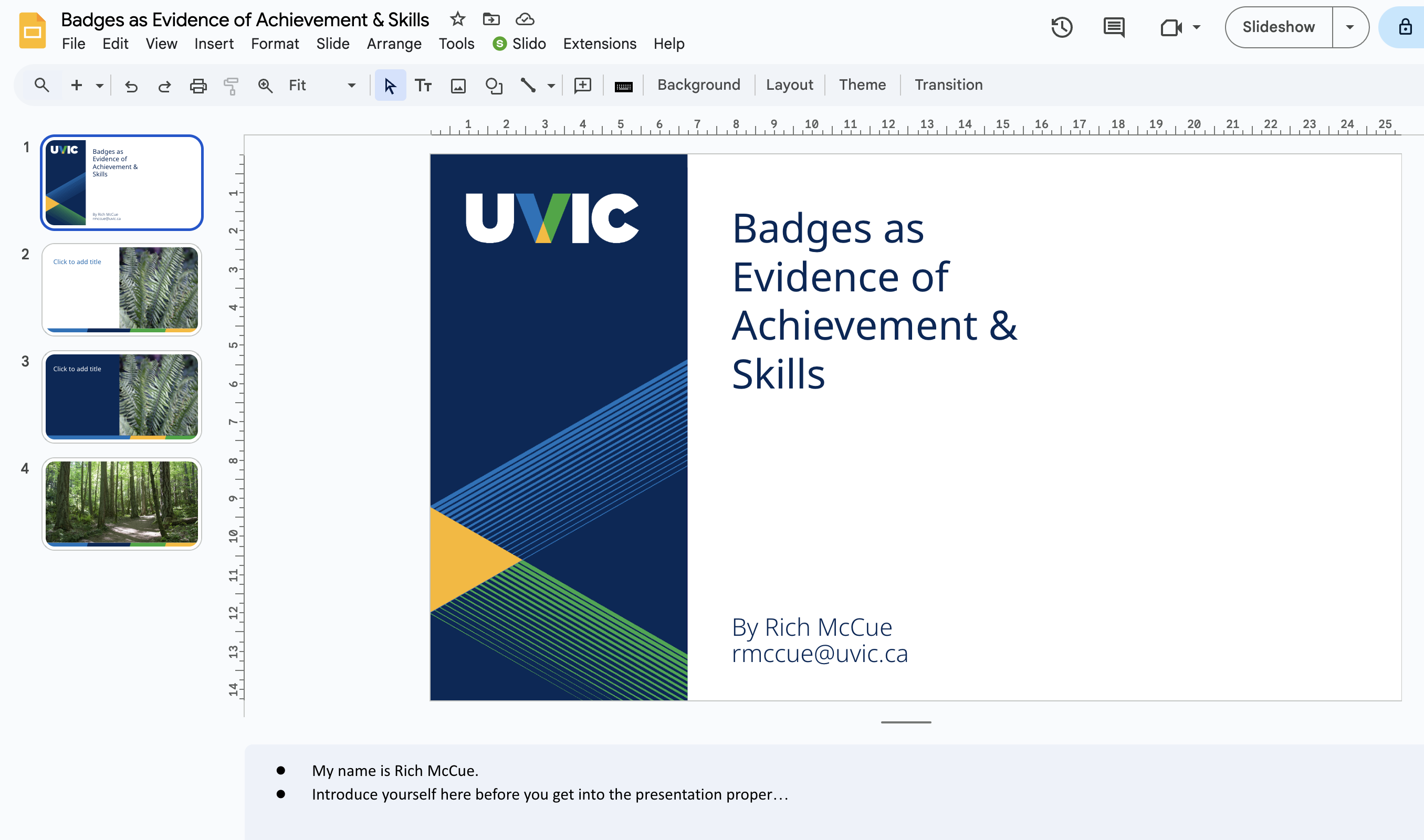
Task: Open the Edit menu
Action: click(x=116, y=44)
